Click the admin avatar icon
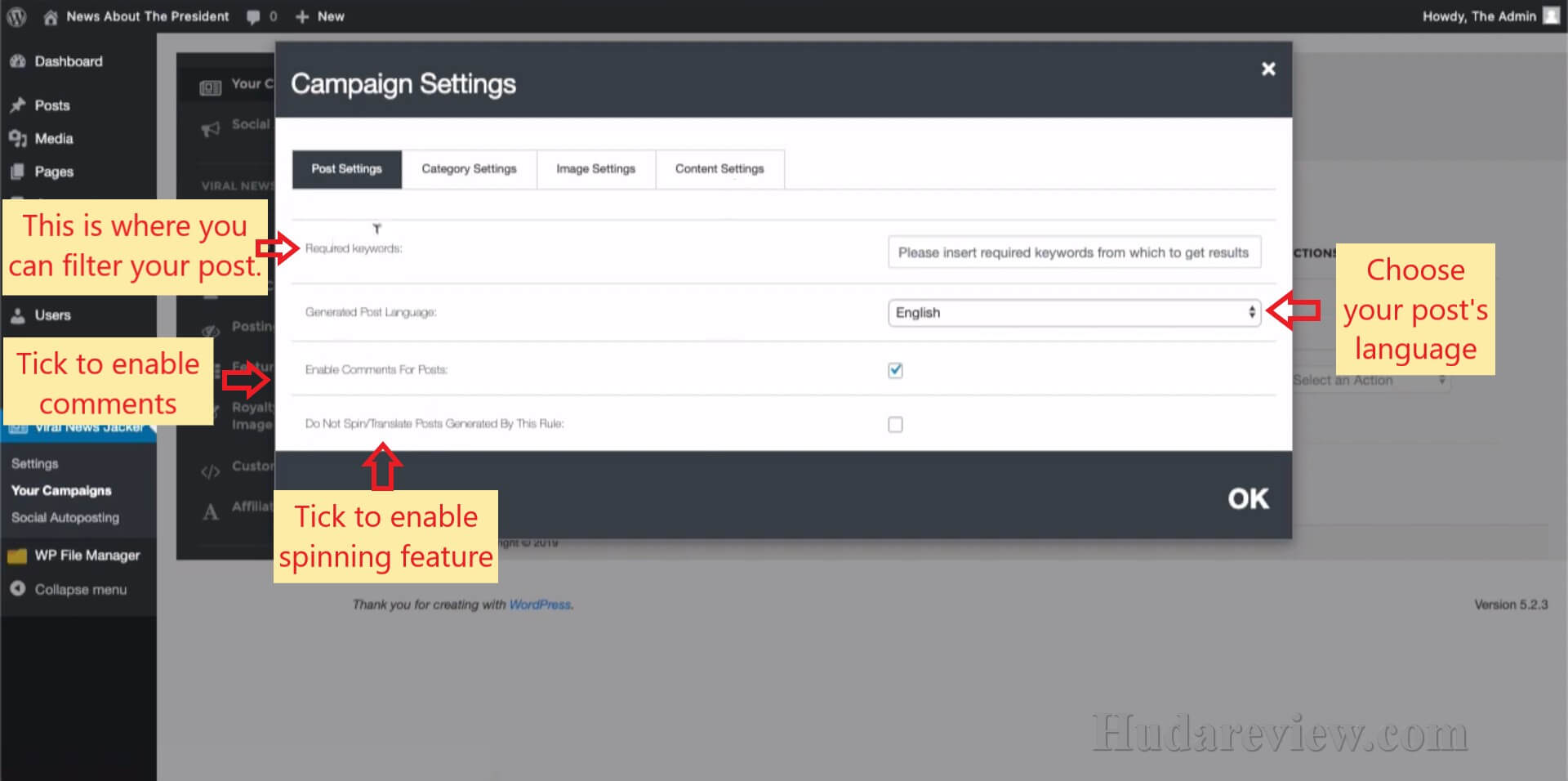The image size is (1568, 781). [1551, 16]
